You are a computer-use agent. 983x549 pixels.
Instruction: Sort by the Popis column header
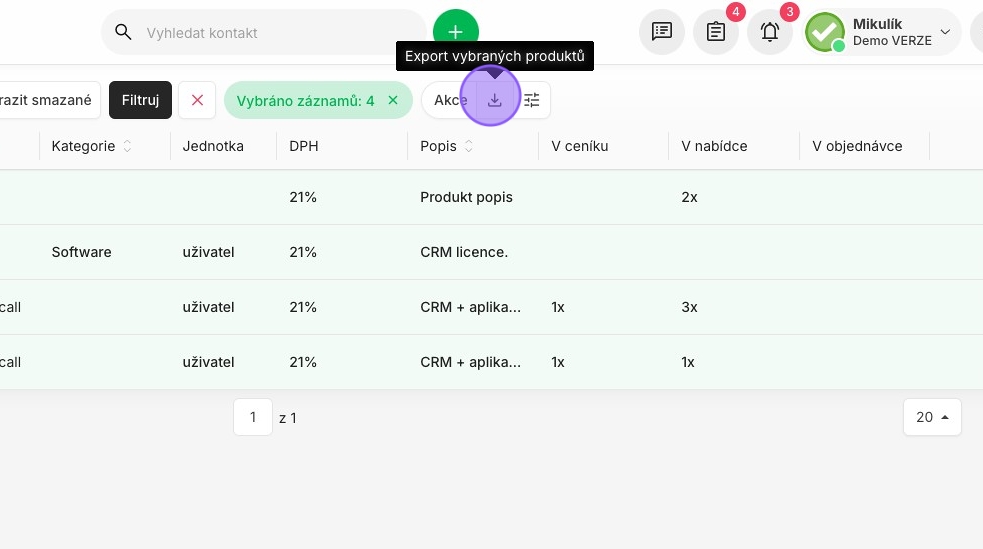coord(446,146)
